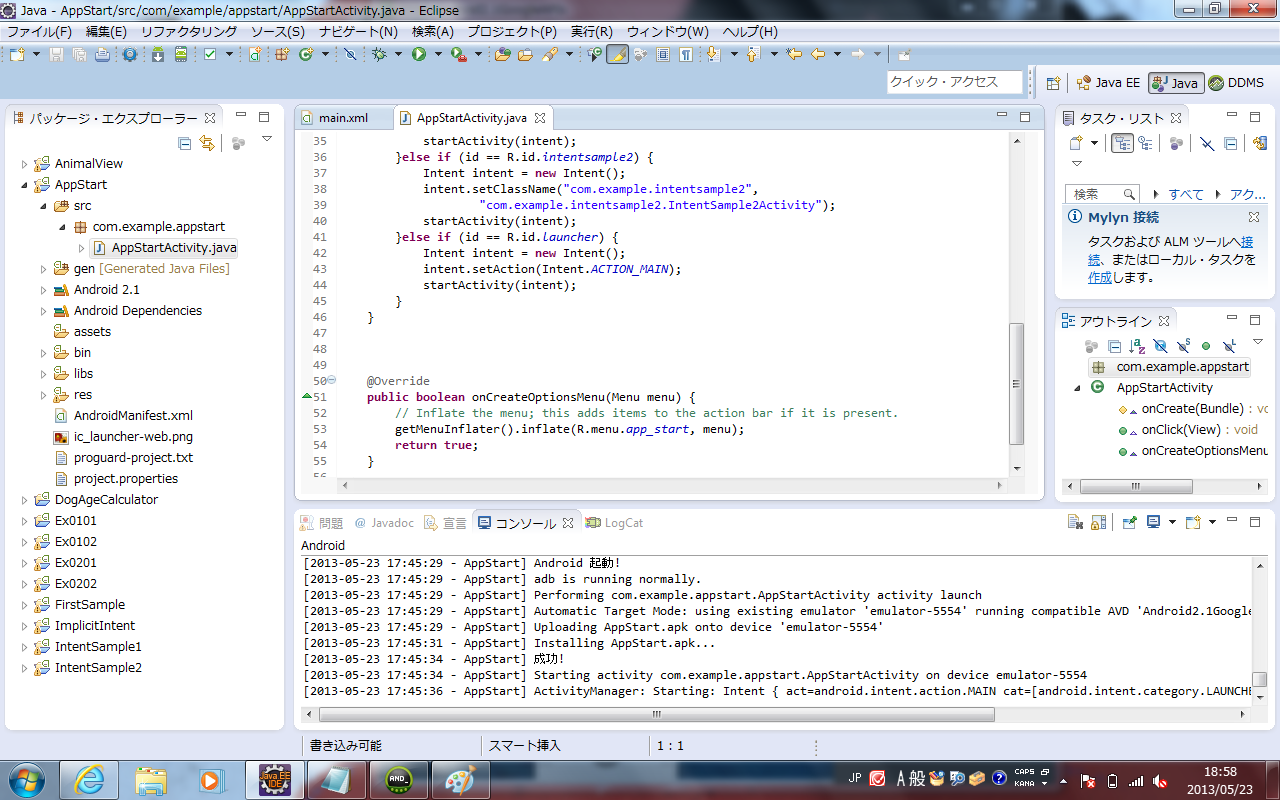Collapse the AppStart project tree
The height and width of the screenshot is (802, 1282).
tap(24, 185)
